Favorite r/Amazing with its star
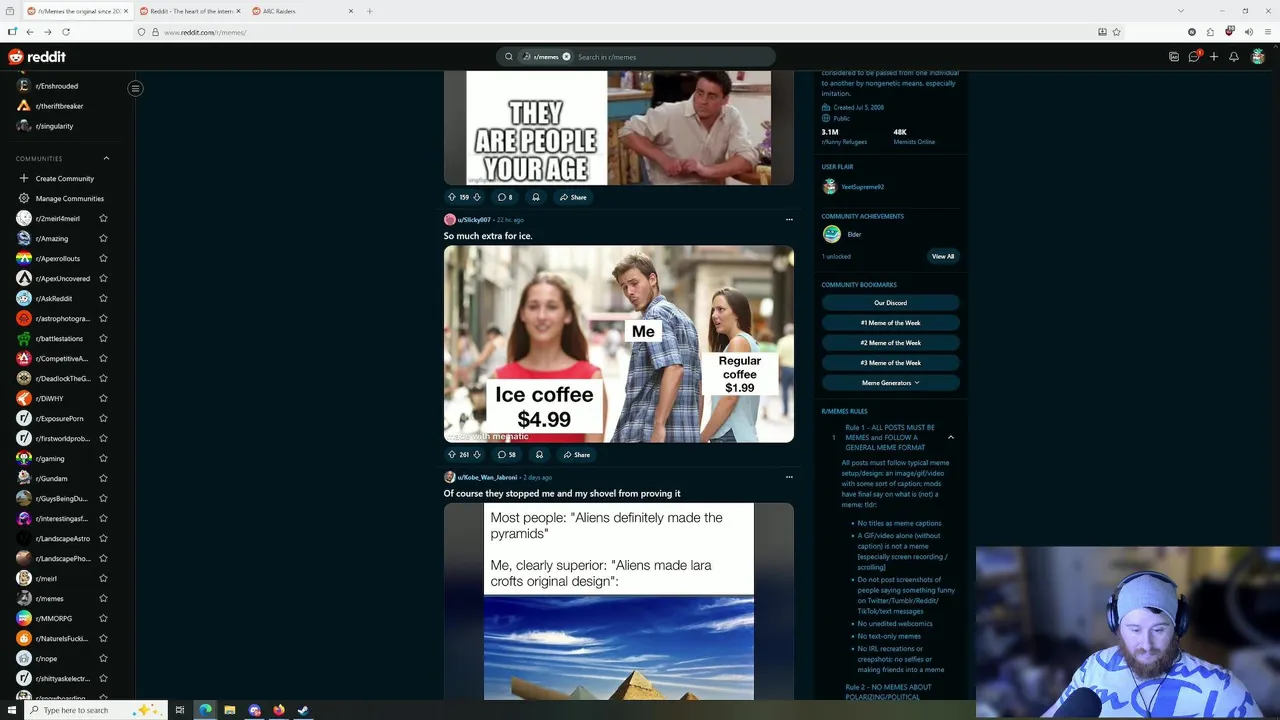Viewport: 1280px width, 720px height. 103,238
